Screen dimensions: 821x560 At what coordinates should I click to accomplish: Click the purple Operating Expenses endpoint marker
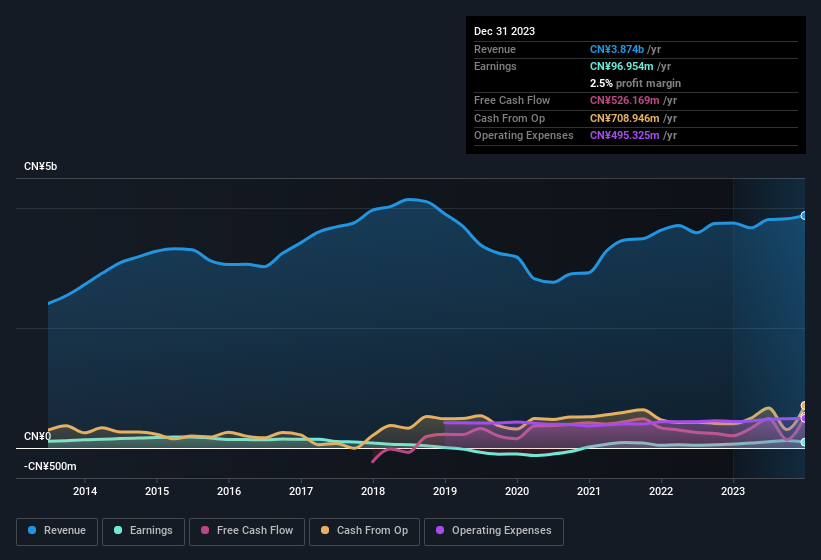click(804, 418)
